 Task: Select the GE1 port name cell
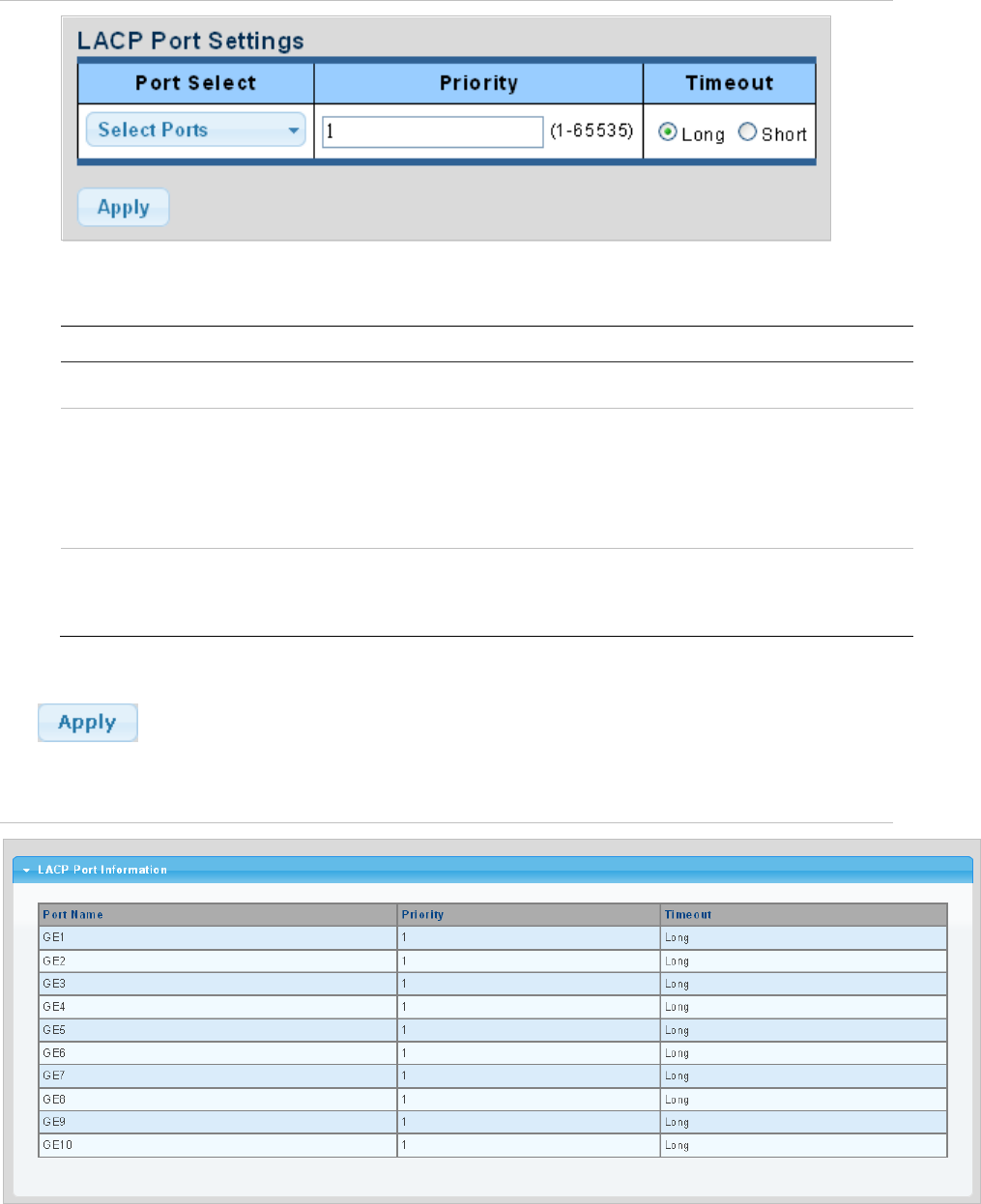(x=218, y=938)
